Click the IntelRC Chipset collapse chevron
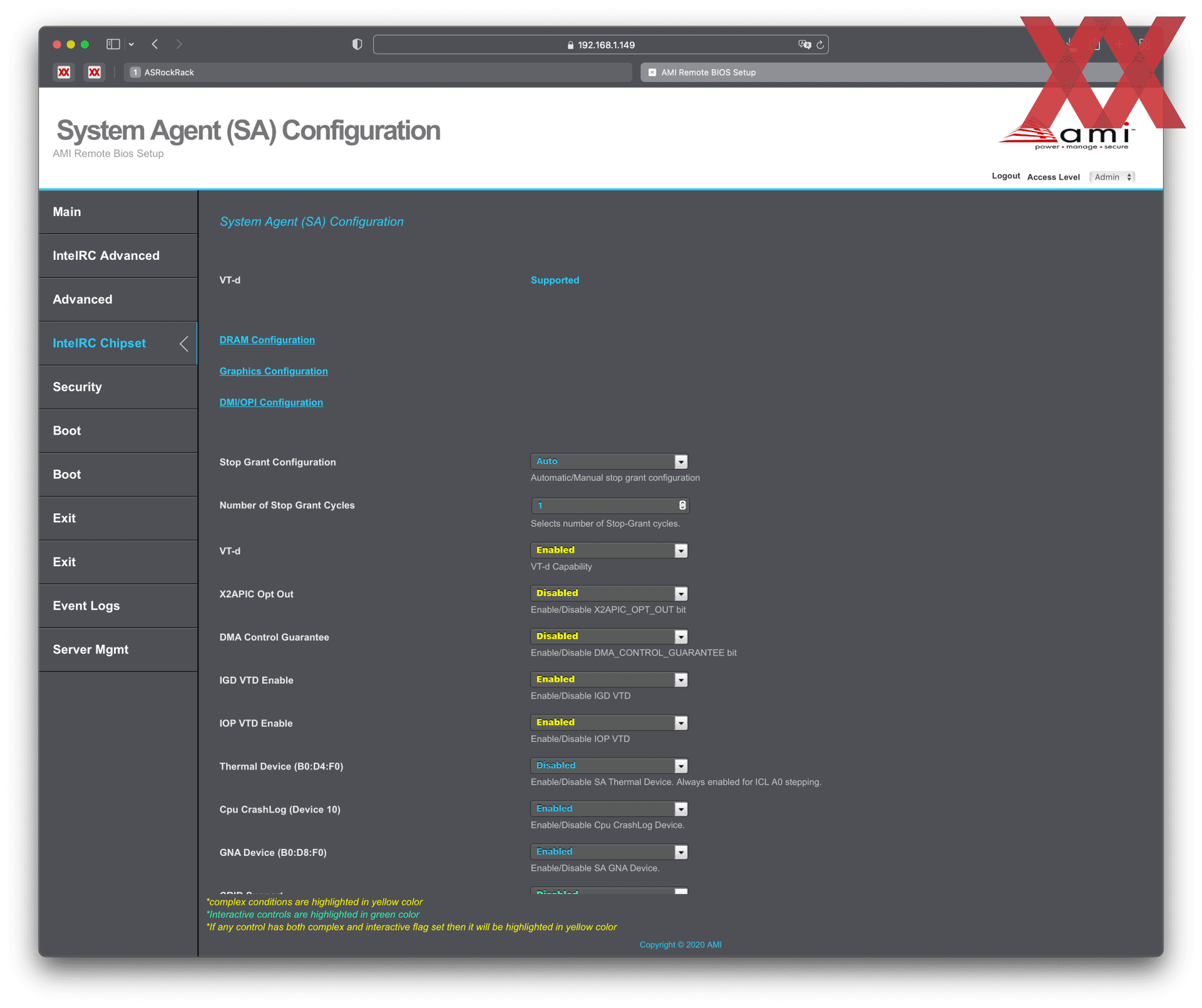Screen dimensions: 1202x1008 [184, 344]
